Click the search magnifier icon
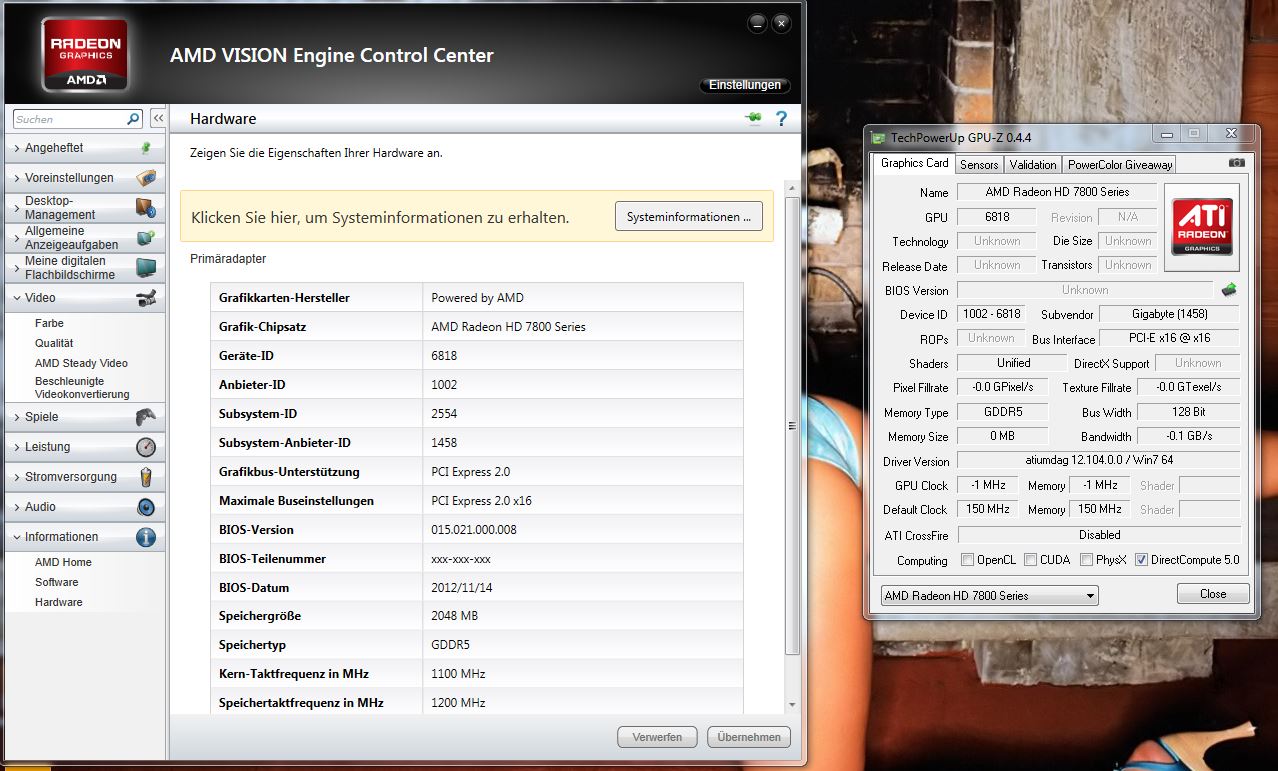The height and width of the screenshot is (771, 1278). tap(134, 119)
